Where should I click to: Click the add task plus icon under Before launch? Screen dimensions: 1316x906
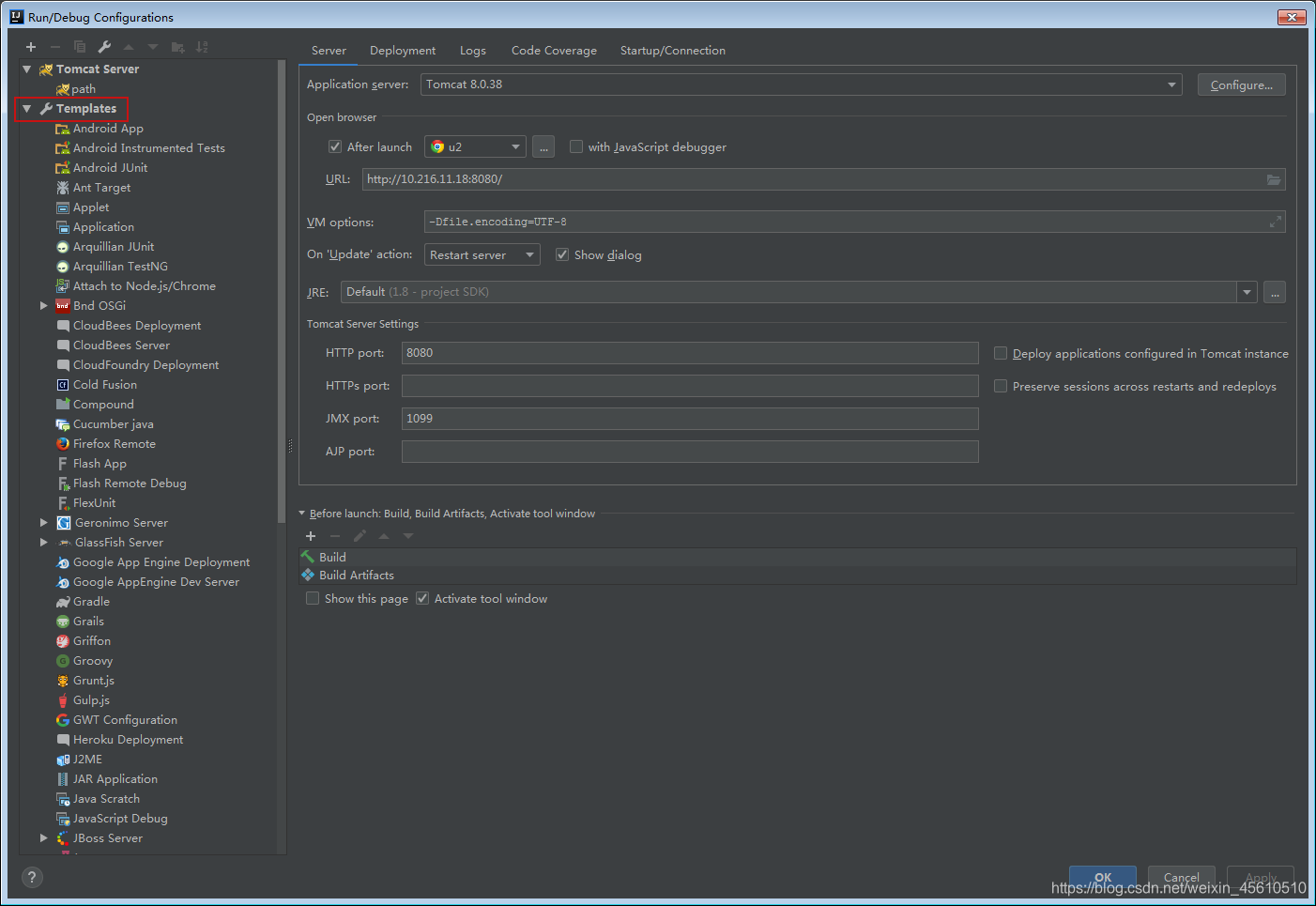[x=311, y=536]
